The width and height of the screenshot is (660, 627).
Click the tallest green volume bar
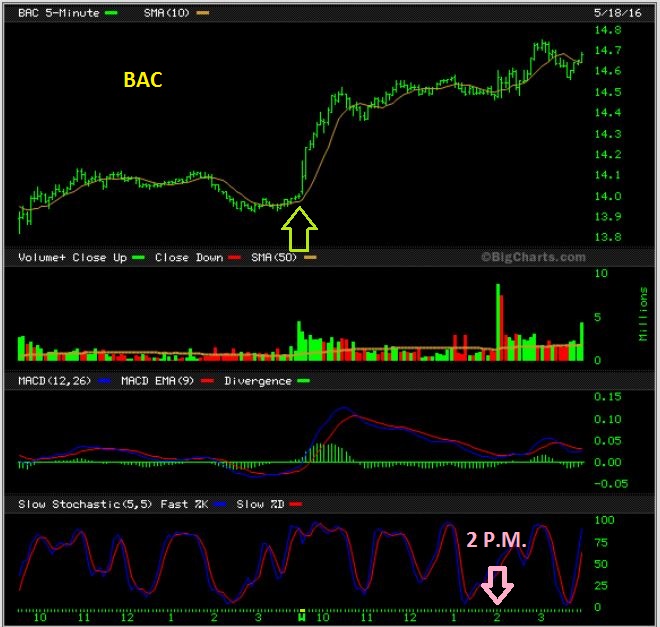click(x=498, y=322)
